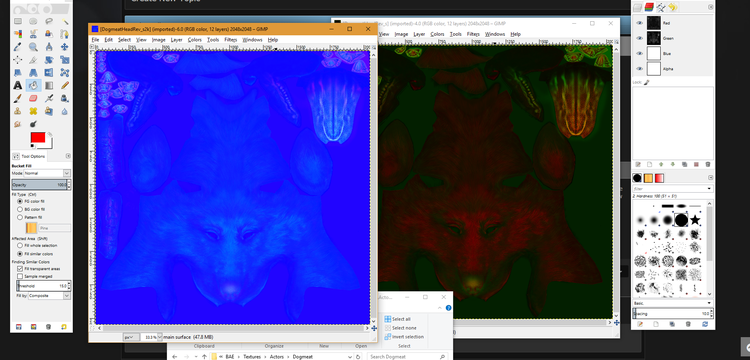This screenshot has height=360, width=750.
Task: Open File menu in blue image window
Action: pos(95,40)
